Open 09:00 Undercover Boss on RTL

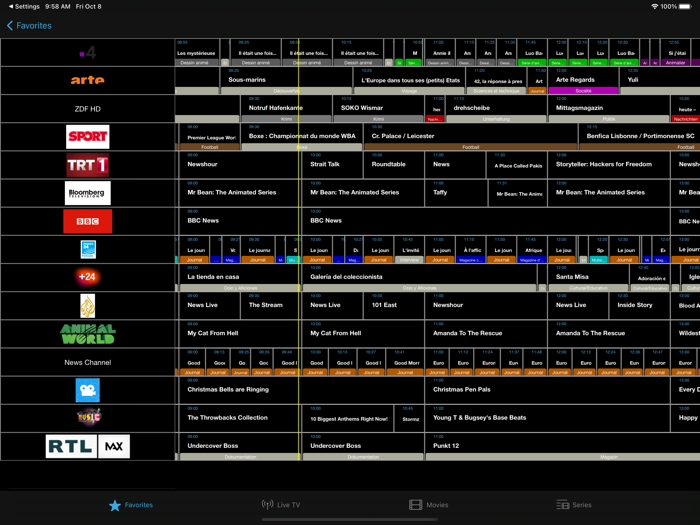240,446
